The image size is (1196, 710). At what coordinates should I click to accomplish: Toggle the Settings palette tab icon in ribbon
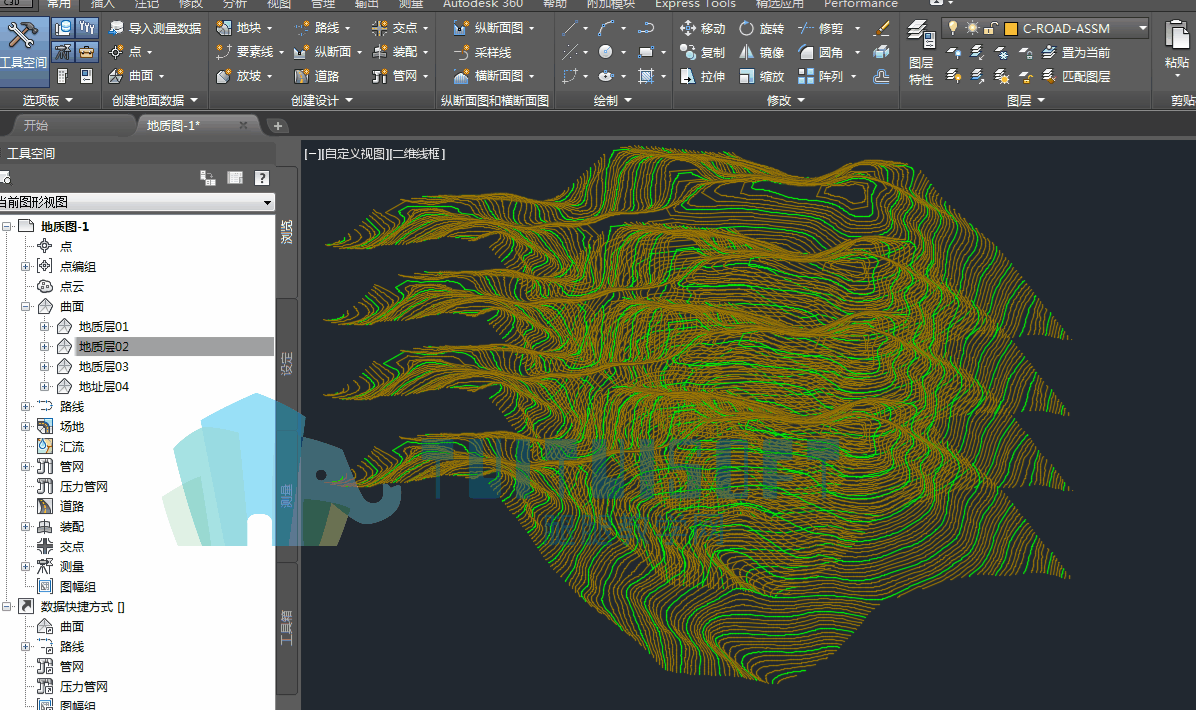tap(87, 28)
